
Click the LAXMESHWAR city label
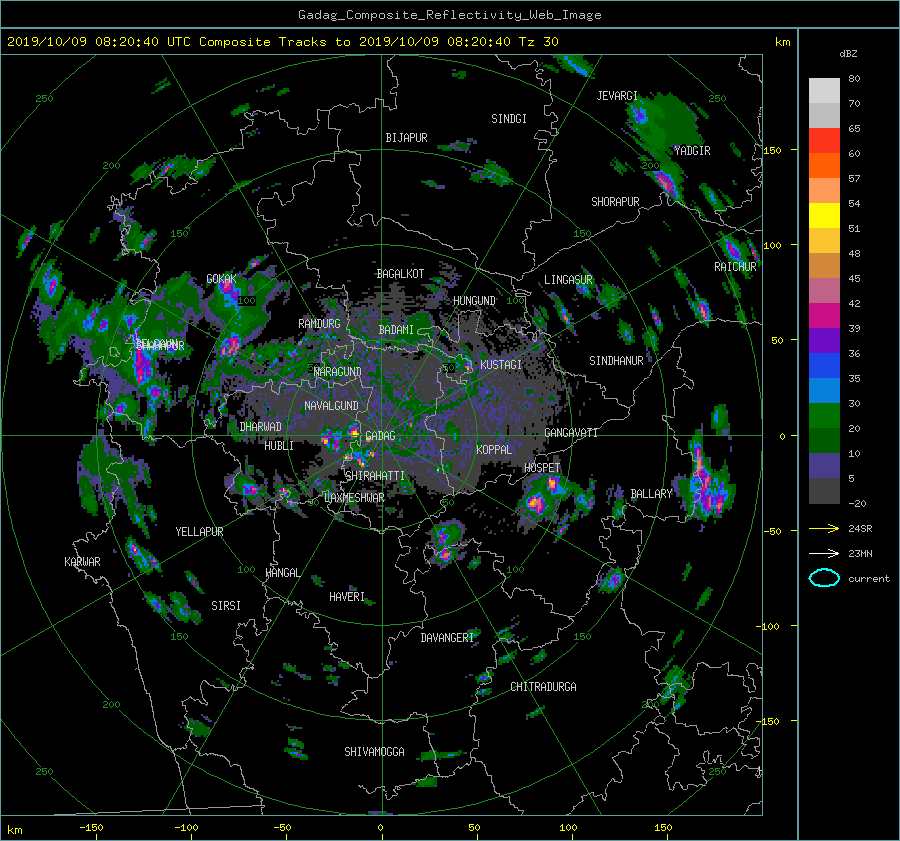354,498
